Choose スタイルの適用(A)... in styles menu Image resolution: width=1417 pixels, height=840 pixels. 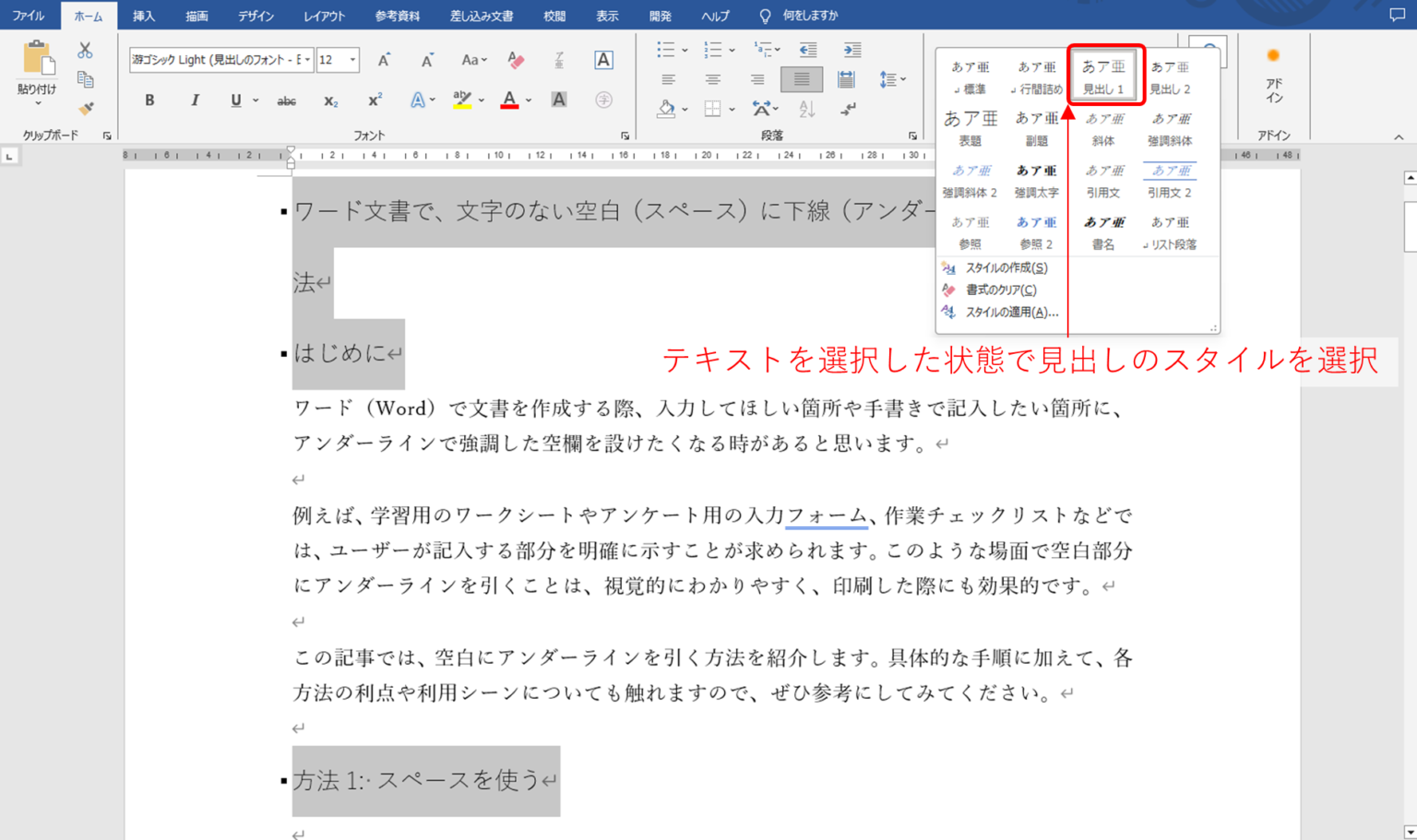pyautogui.click(x=1011, y=312)
